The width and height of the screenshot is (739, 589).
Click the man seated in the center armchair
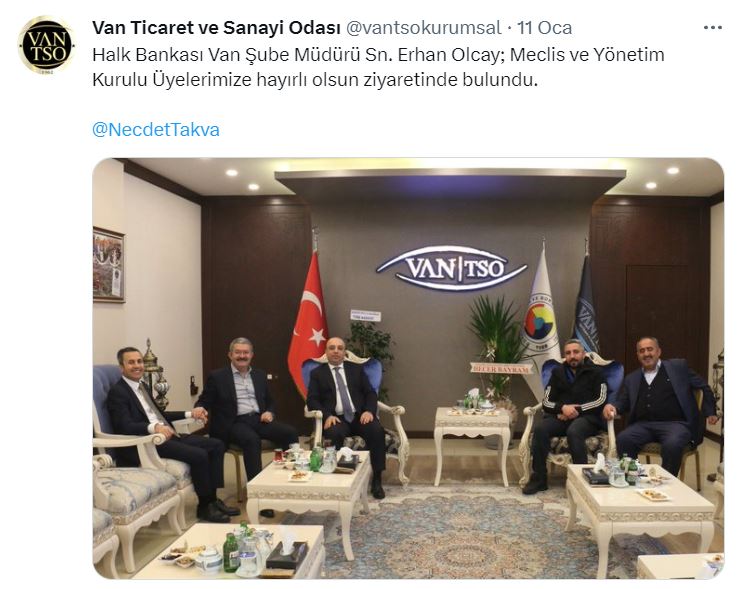347,409
